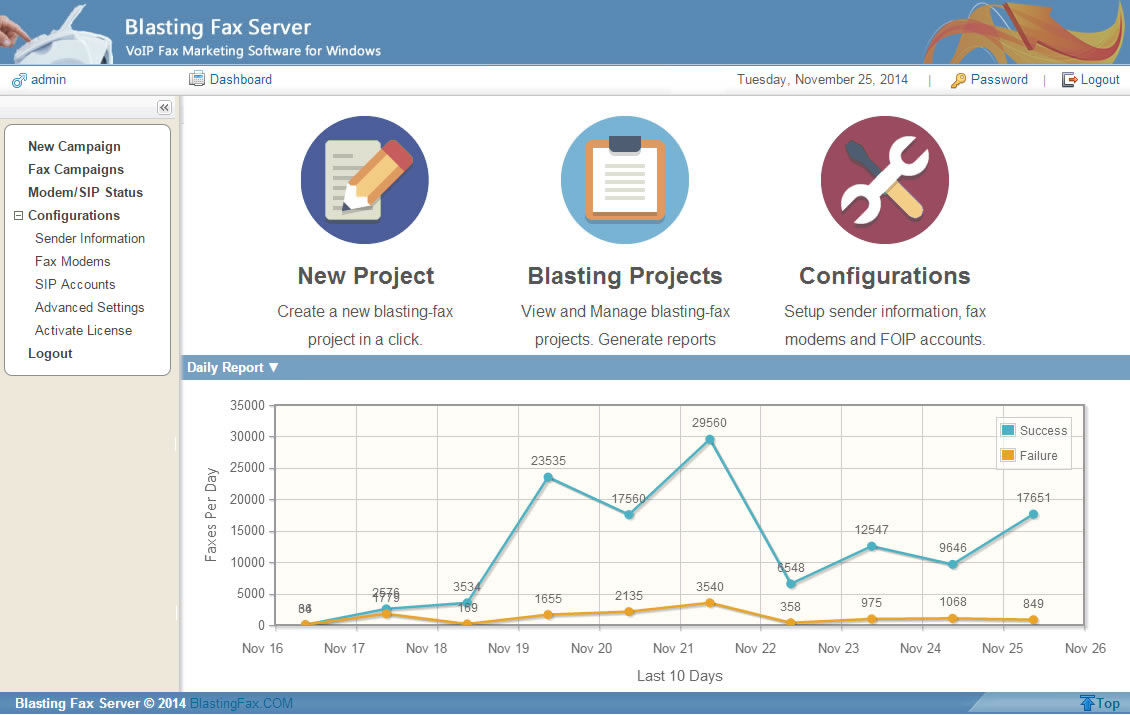Click the New Project heading
The height and width of the screenshot is (715, 1130).
365,276
